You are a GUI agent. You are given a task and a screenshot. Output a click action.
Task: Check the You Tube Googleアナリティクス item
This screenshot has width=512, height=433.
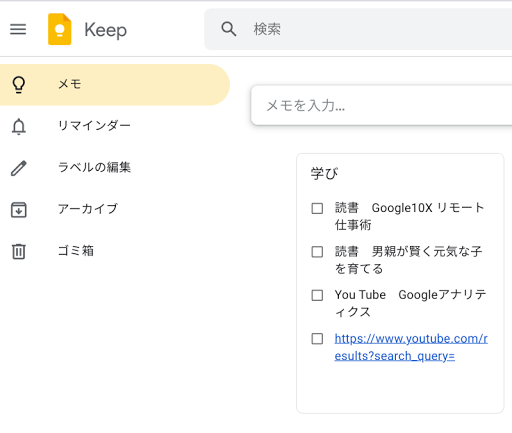(317, 295)
